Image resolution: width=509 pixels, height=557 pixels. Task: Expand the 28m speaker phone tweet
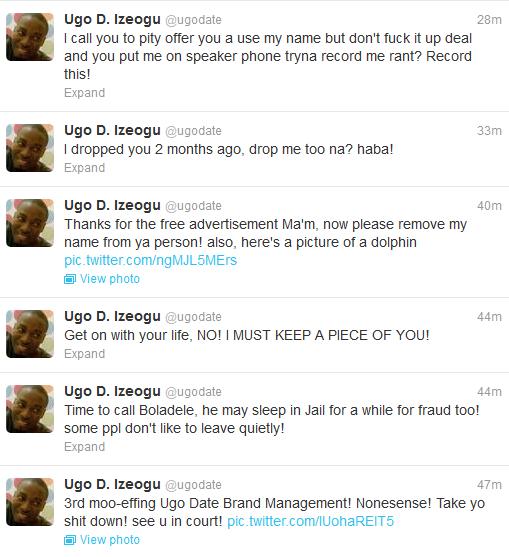(85, 93)
